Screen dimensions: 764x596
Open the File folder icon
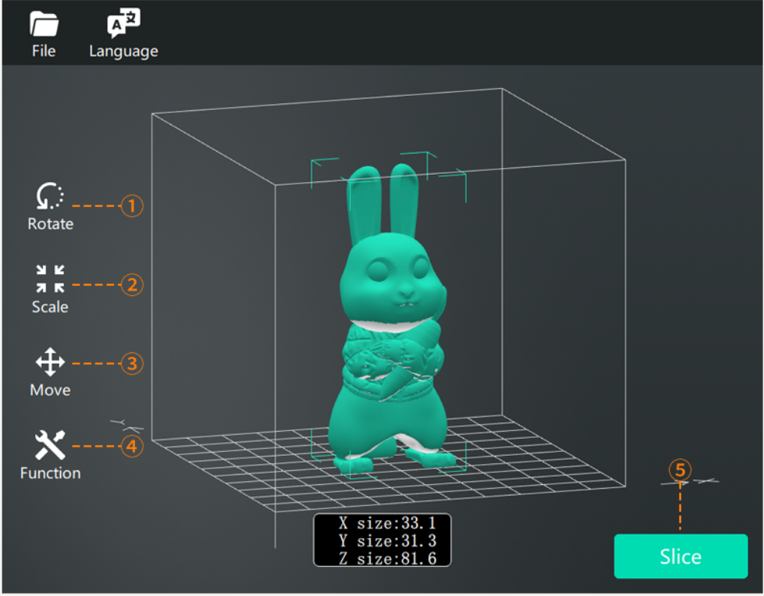coord(43,22)
